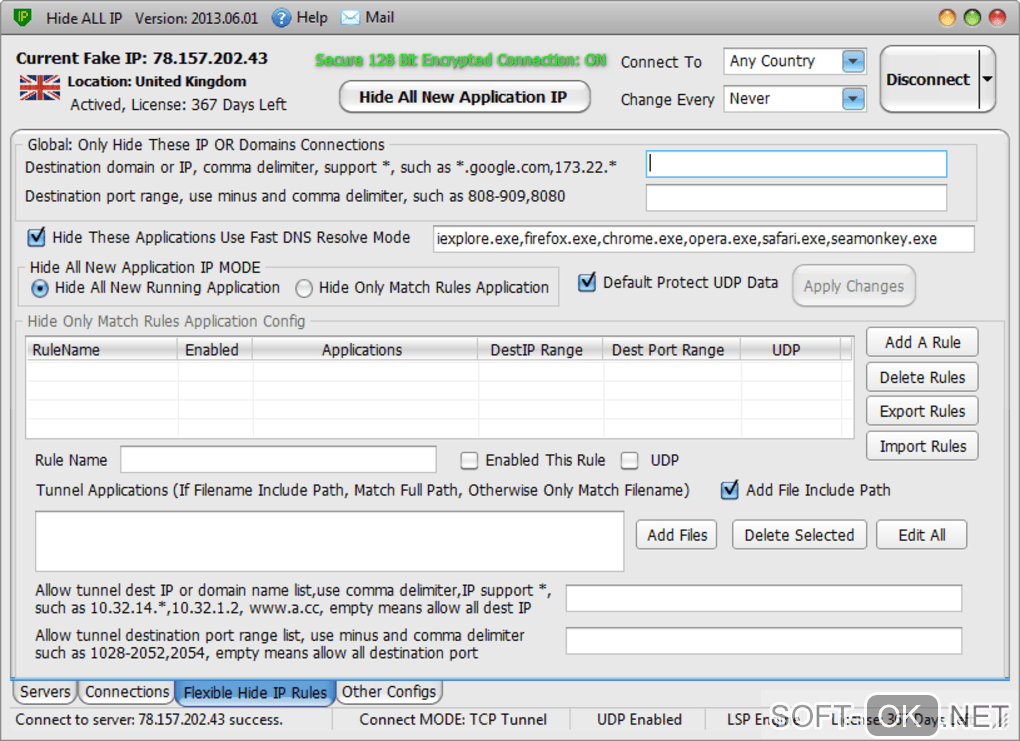Enable the Enabled This Rule checkbox
Viewport: 1020px width, 741px height.
coord(469,461)
